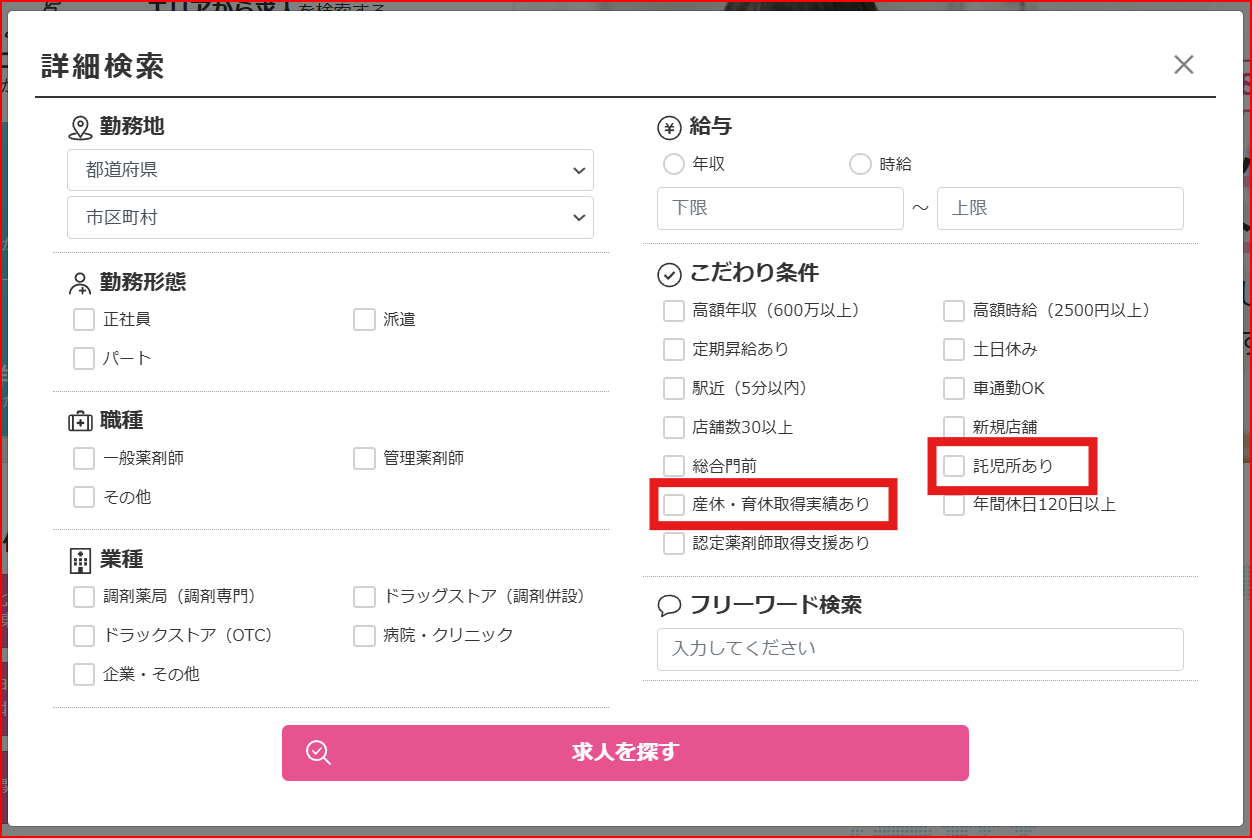The image size is (1252, 838).
Task: Select the 年収 radio button
Action: tap(674, 164)
